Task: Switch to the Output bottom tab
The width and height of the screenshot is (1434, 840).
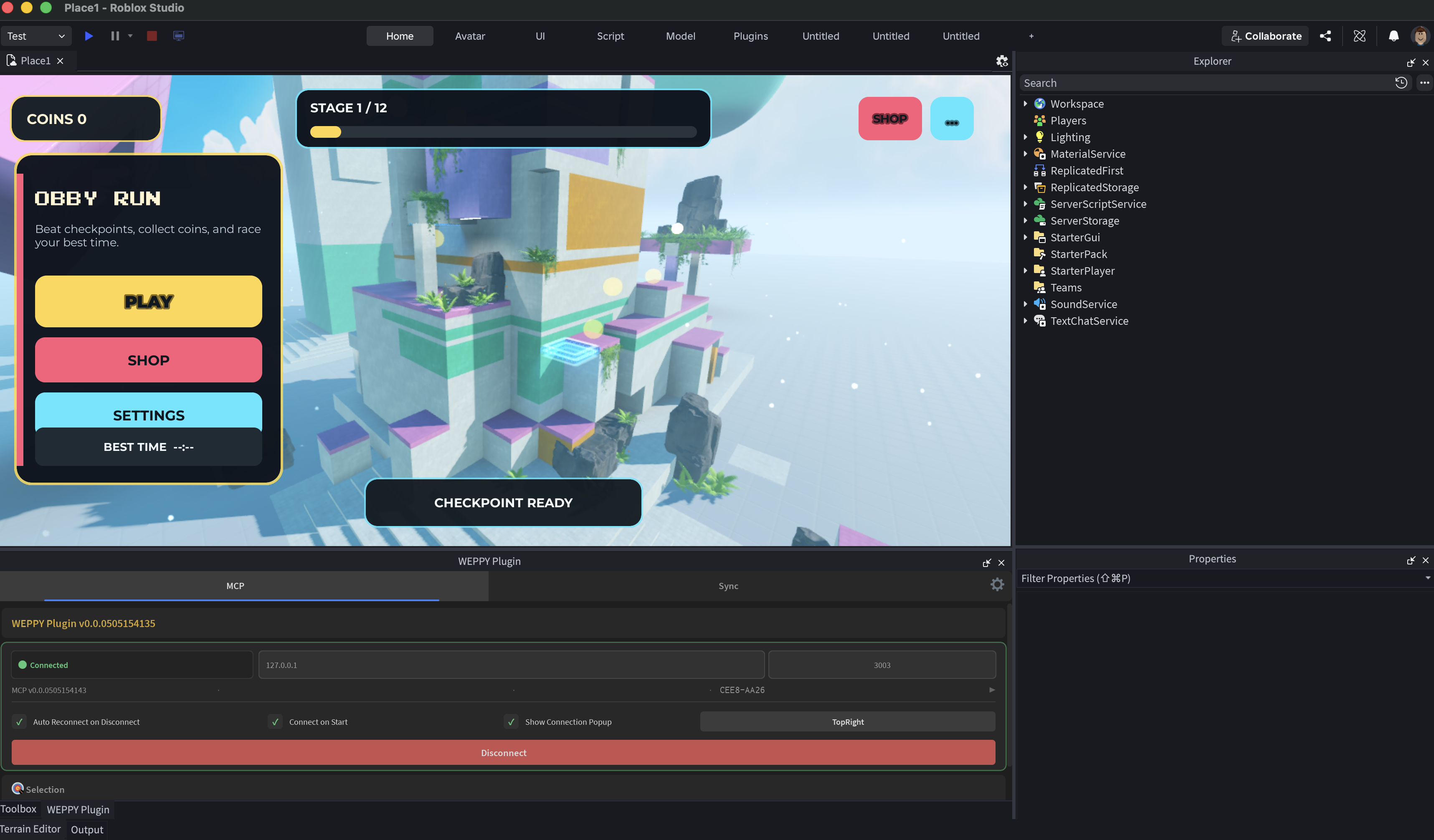Action: [87, 830]
